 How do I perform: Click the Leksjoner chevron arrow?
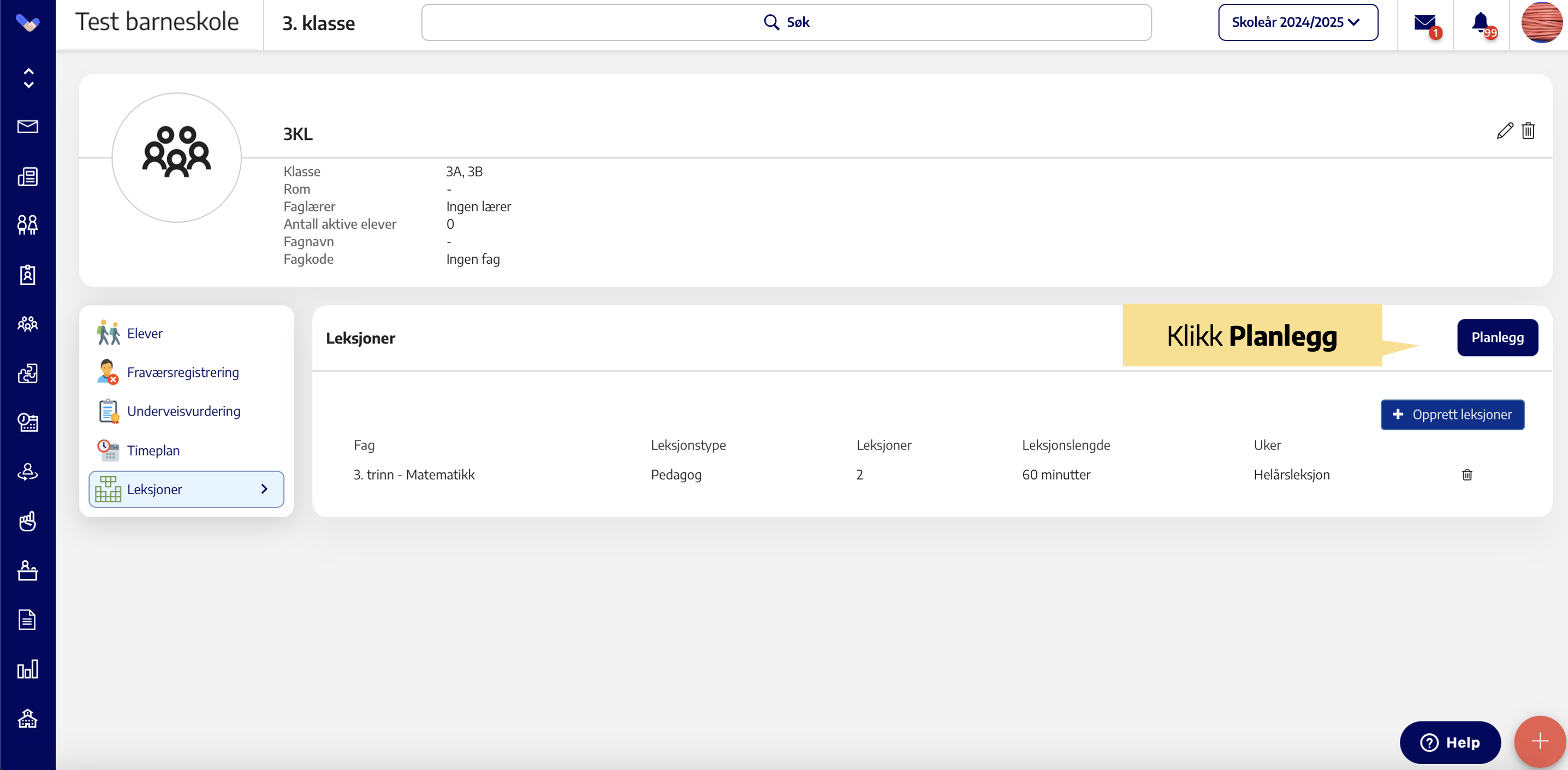point(264,489)
